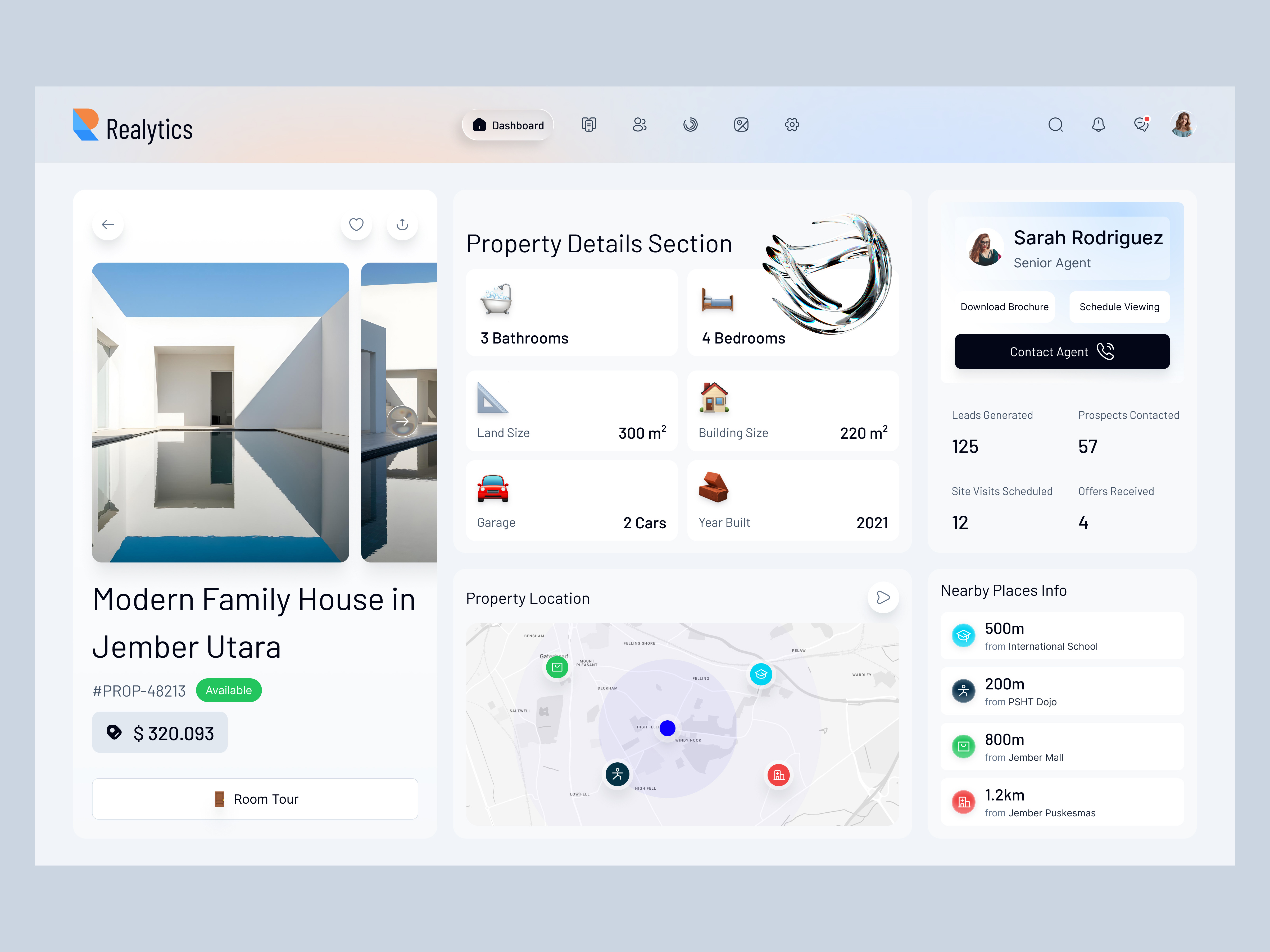Select the contacts/people icon in navbar
The height and width of the screenshot is (952, 1270).
click(639, 125)
